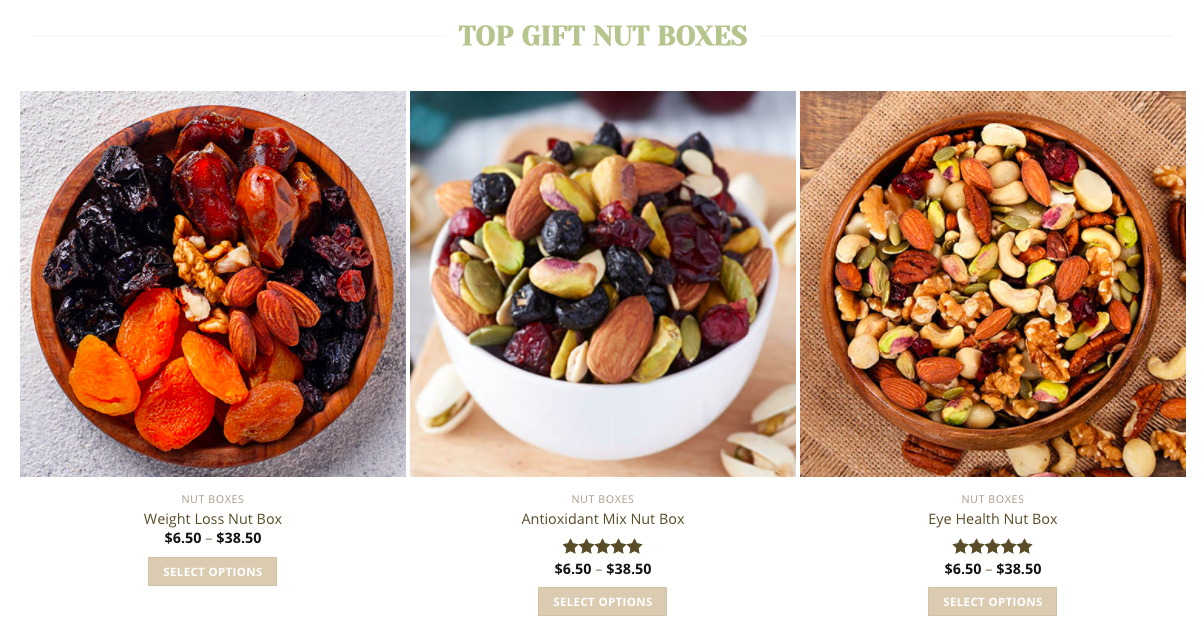Select options for Weight Loss Nut Box

pos(213,572)
